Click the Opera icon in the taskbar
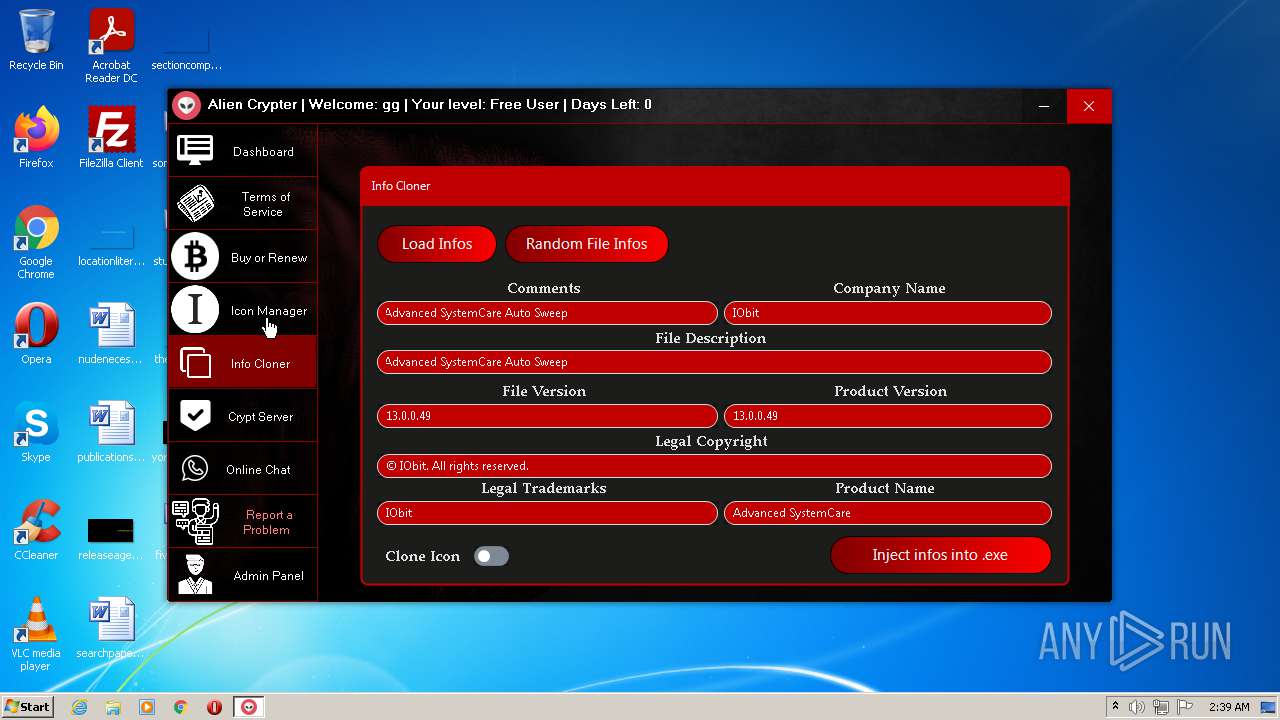This screenshot has height=720, width=1280. coord(214,707)
